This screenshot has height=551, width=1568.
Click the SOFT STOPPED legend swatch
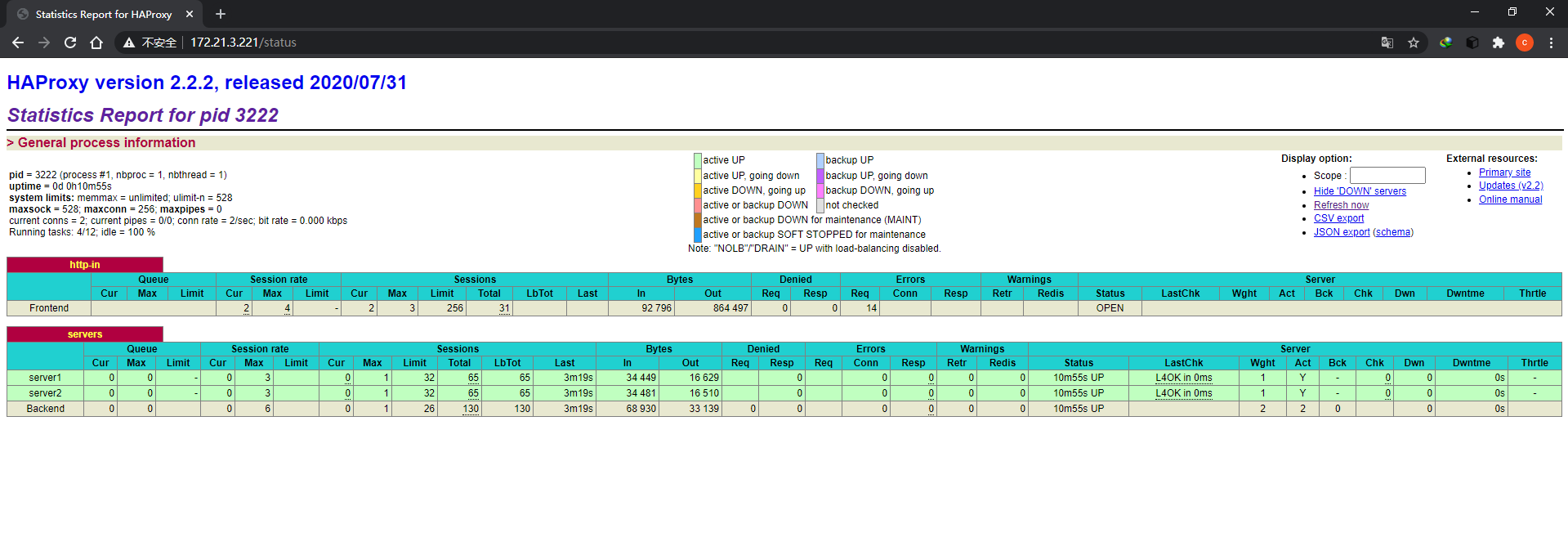[x=698, y=235]
